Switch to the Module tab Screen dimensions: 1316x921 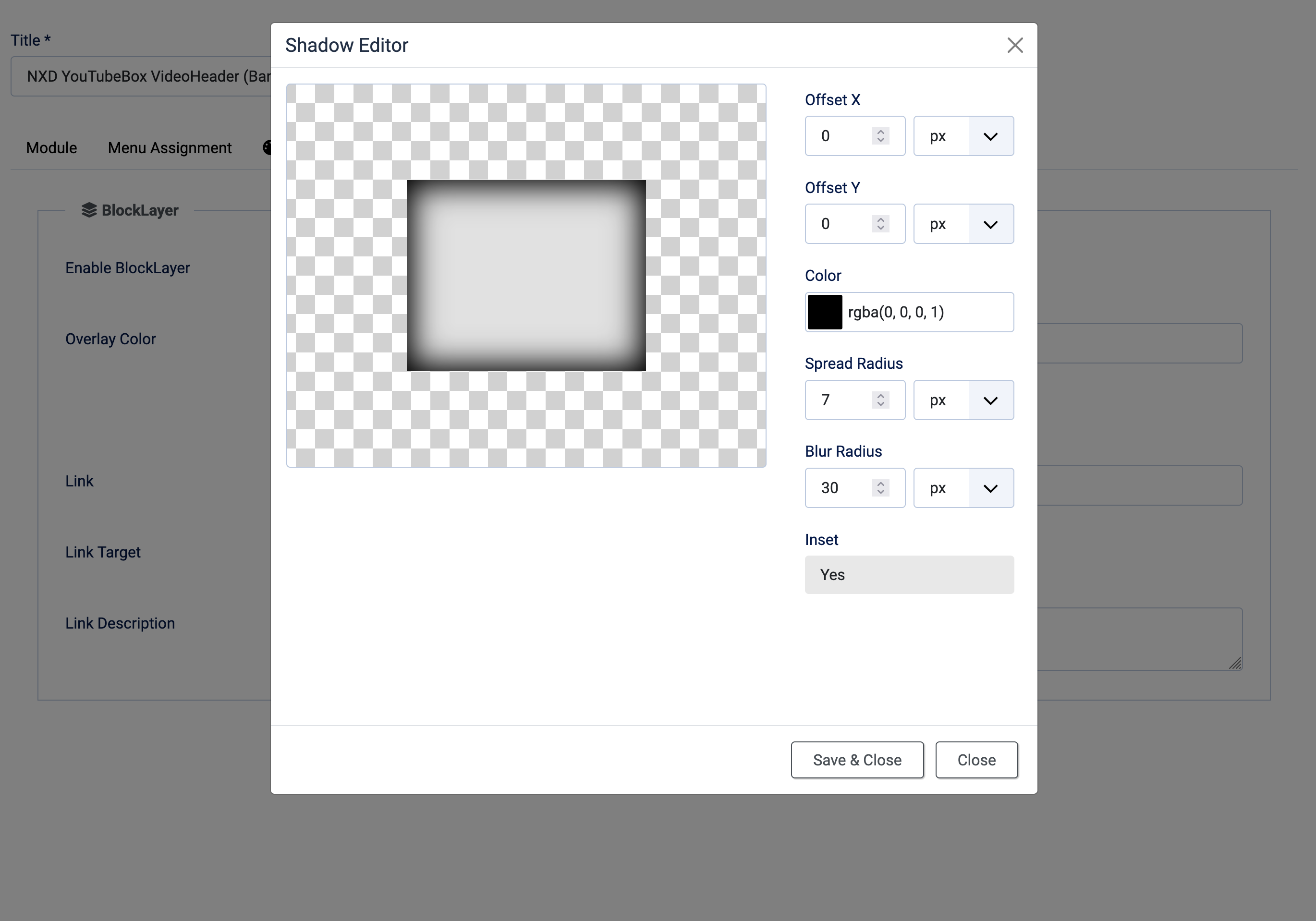[51, 148]
